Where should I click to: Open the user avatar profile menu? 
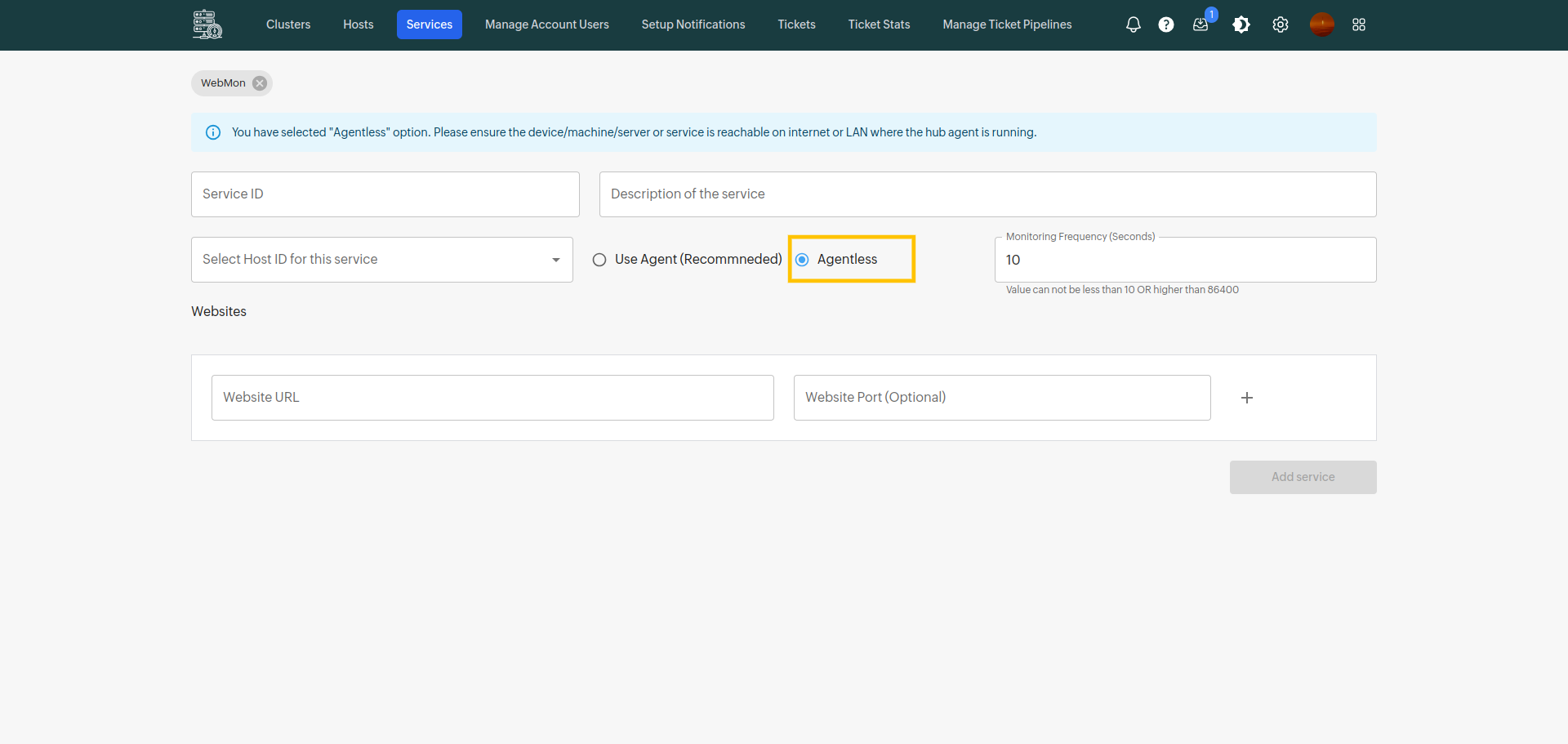1322,25
